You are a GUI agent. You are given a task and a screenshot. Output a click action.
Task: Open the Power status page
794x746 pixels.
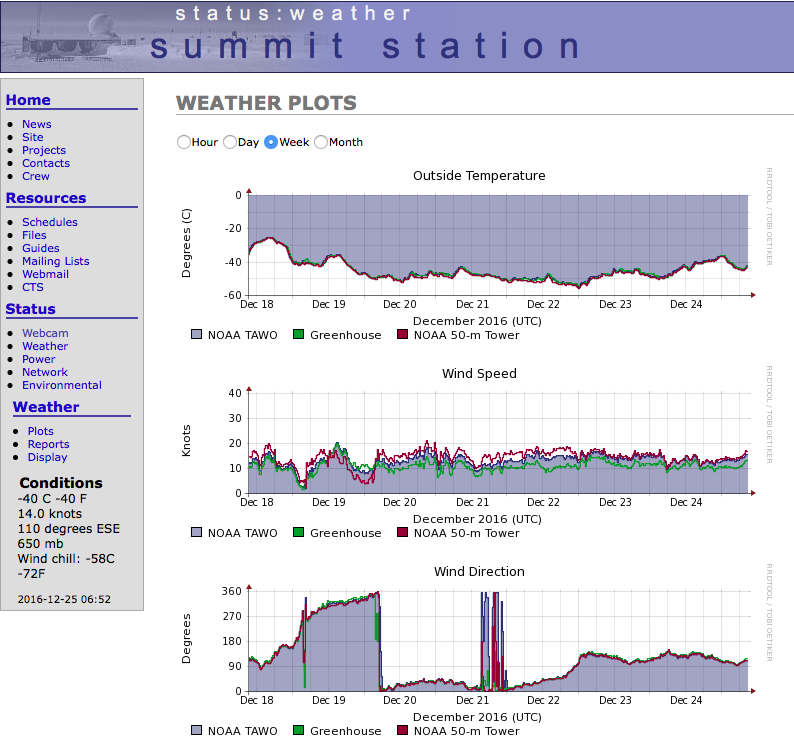tap(38, 359)
